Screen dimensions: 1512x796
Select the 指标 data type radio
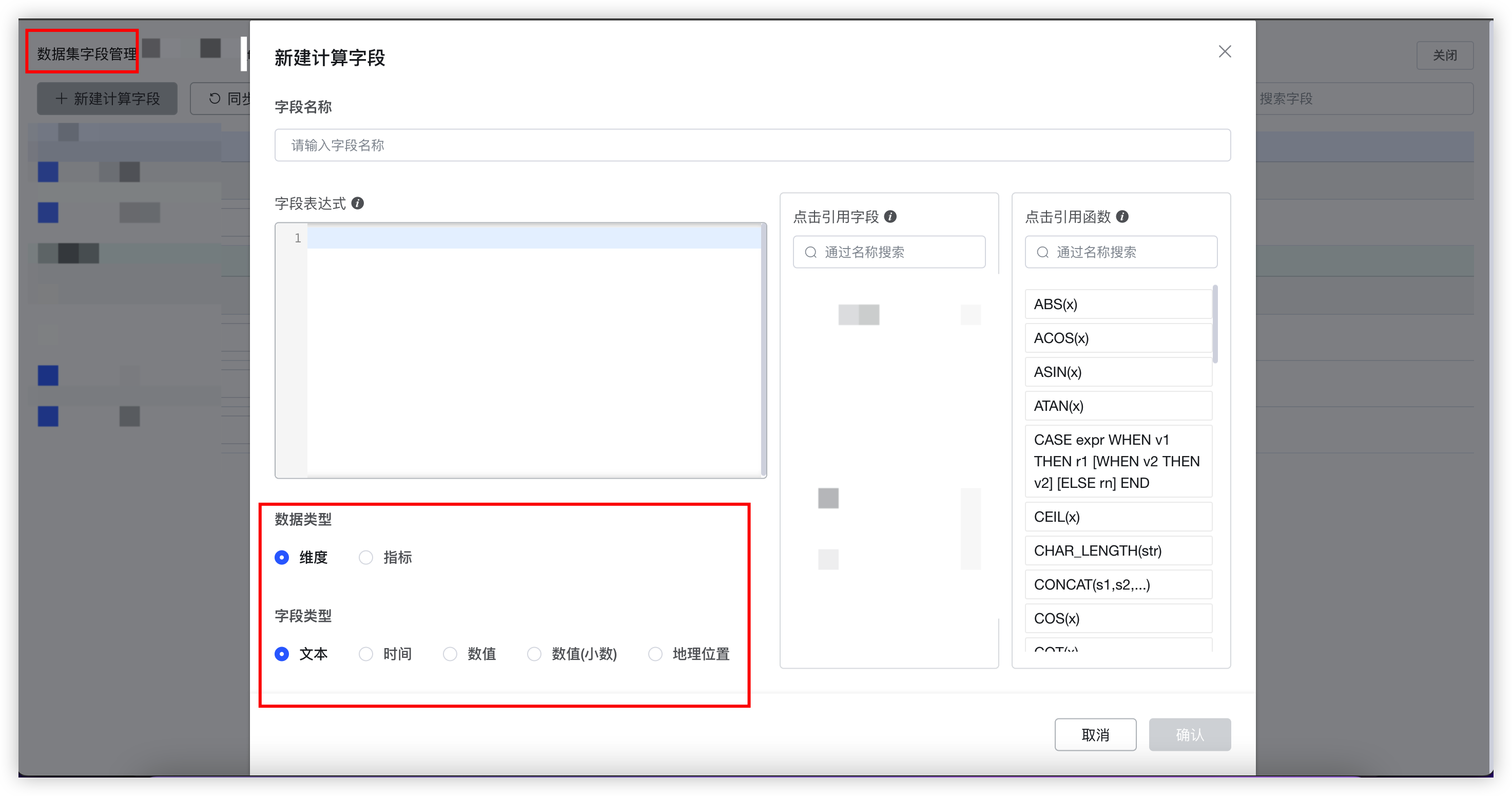click(x=366, y=558)
